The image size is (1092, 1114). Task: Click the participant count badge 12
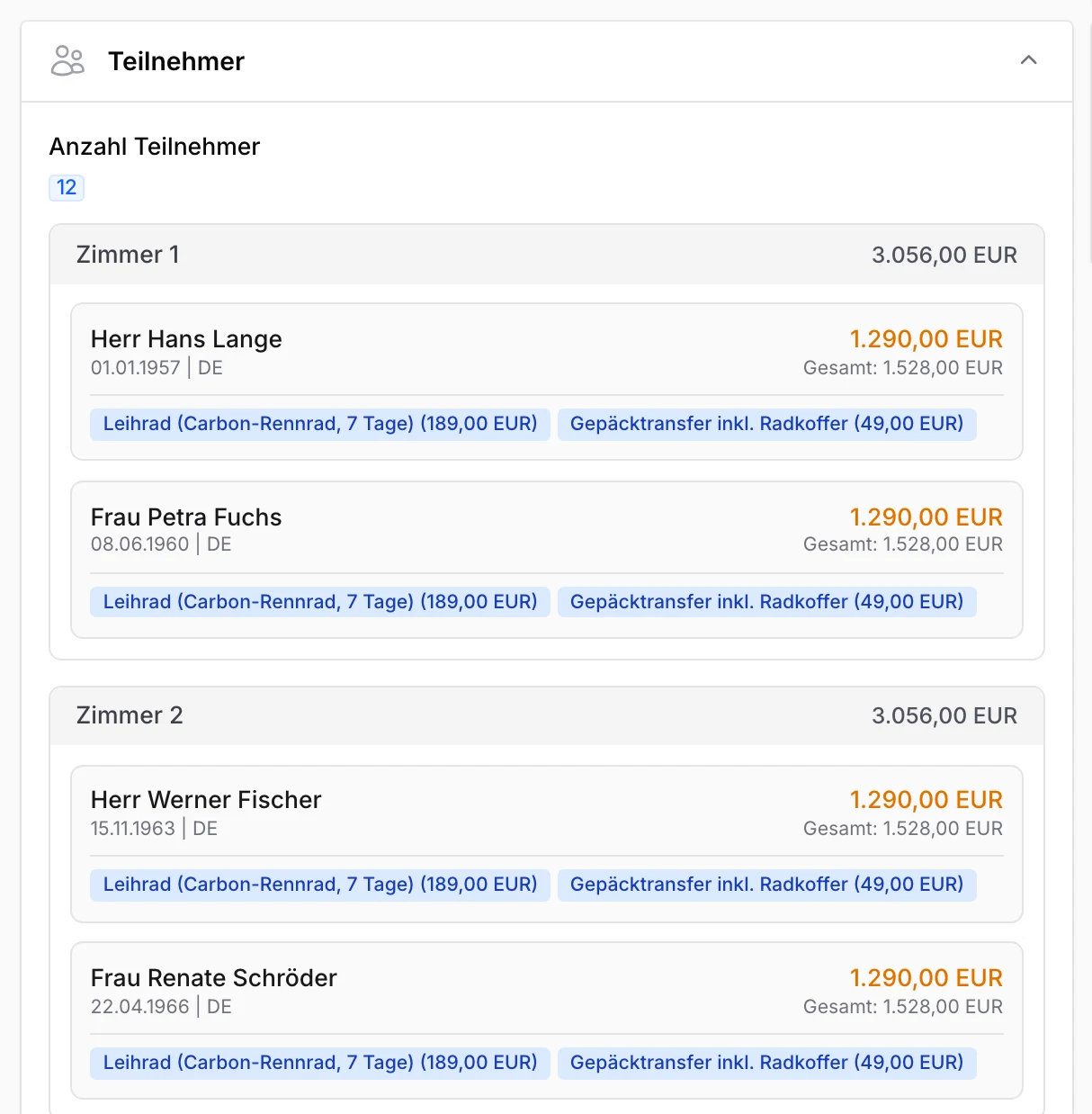[67, 187]
